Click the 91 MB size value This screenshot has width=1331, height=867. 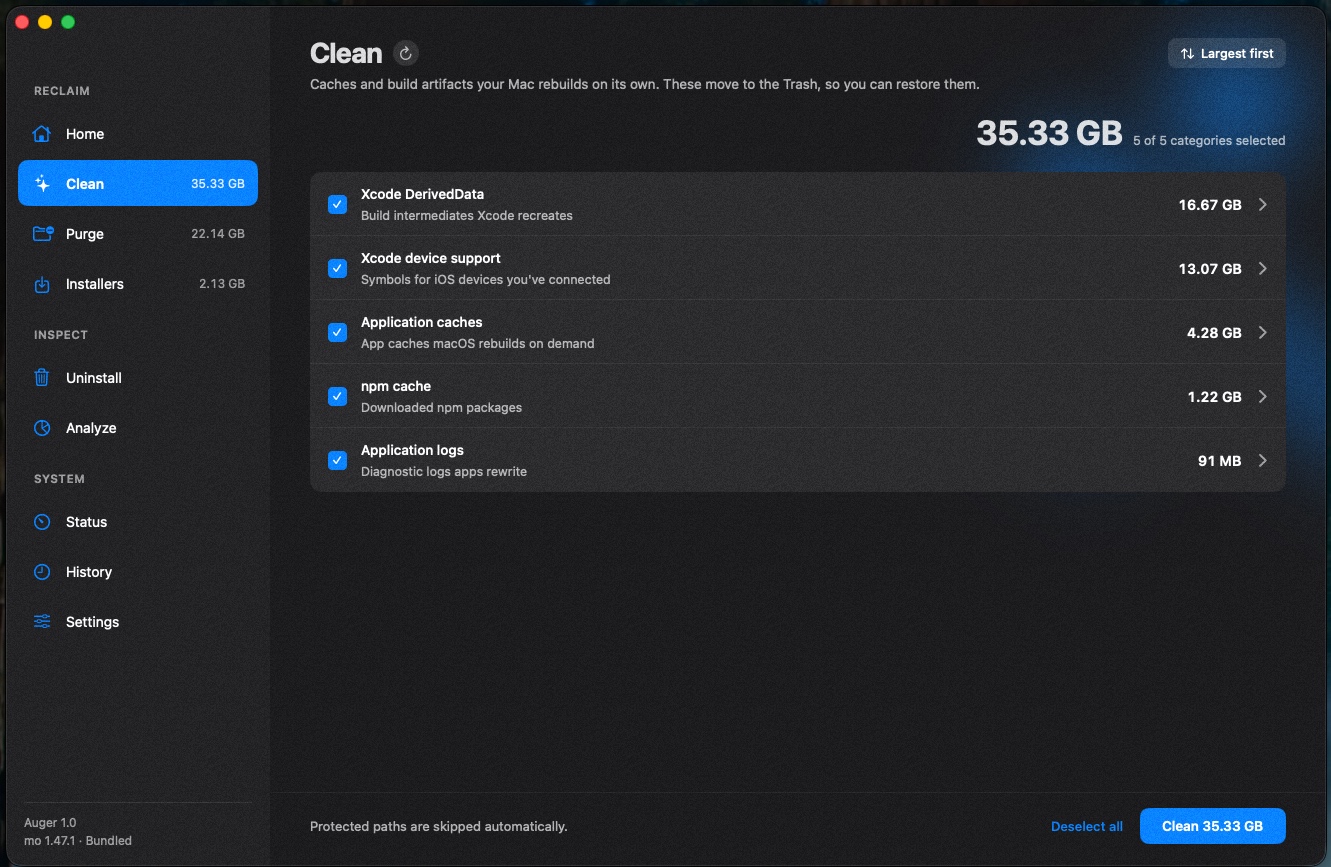point(1219,461)
